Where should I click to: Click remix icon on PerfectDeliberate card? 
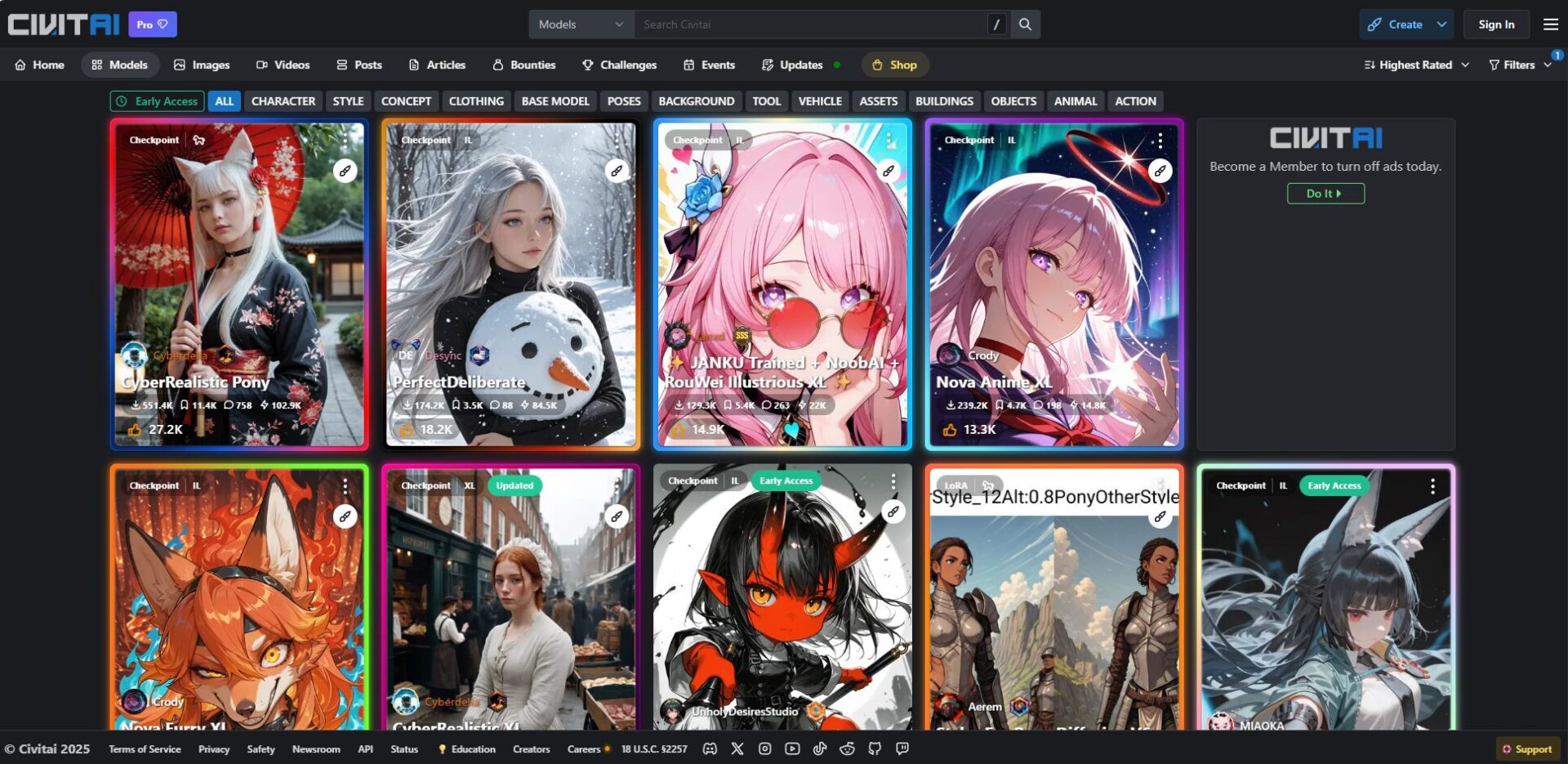pyautogui.click(x=617, y=171)
